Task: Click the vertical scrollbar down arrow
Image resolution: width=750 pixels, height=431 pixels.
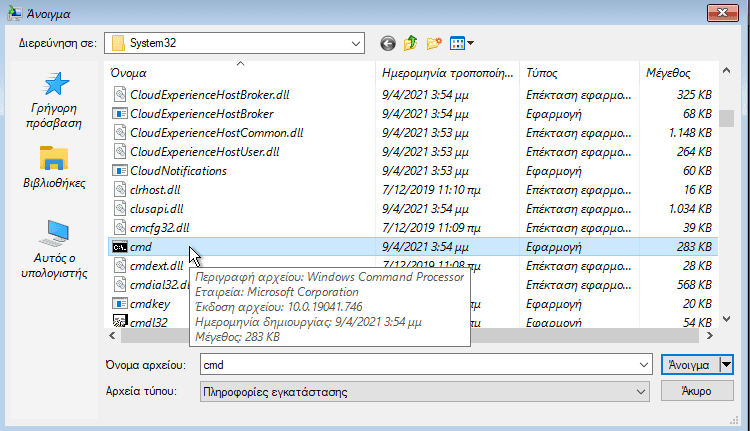Action: (727, 324)
